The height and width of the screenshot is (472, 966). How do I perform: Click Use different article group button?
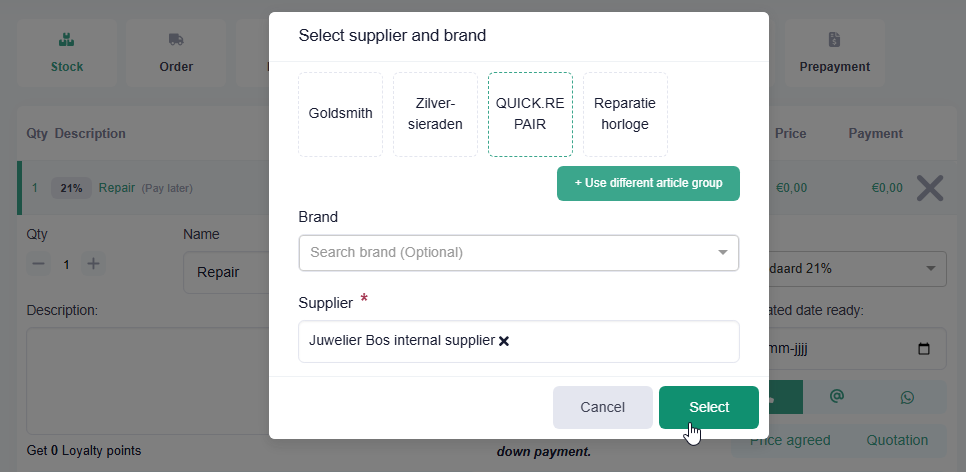(x=648, y=184)
